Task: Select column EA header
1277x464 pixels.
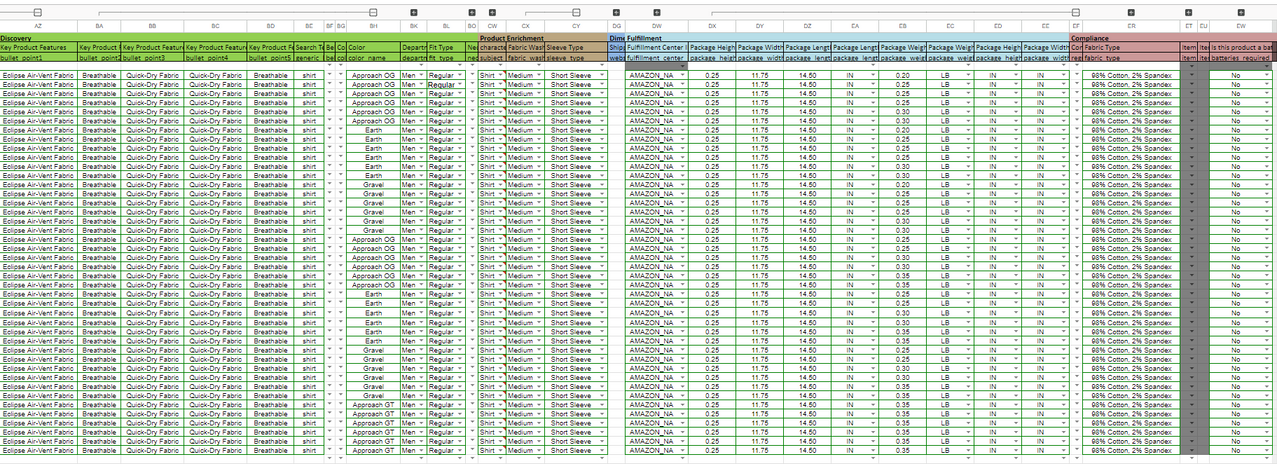Action: [855, 26]
